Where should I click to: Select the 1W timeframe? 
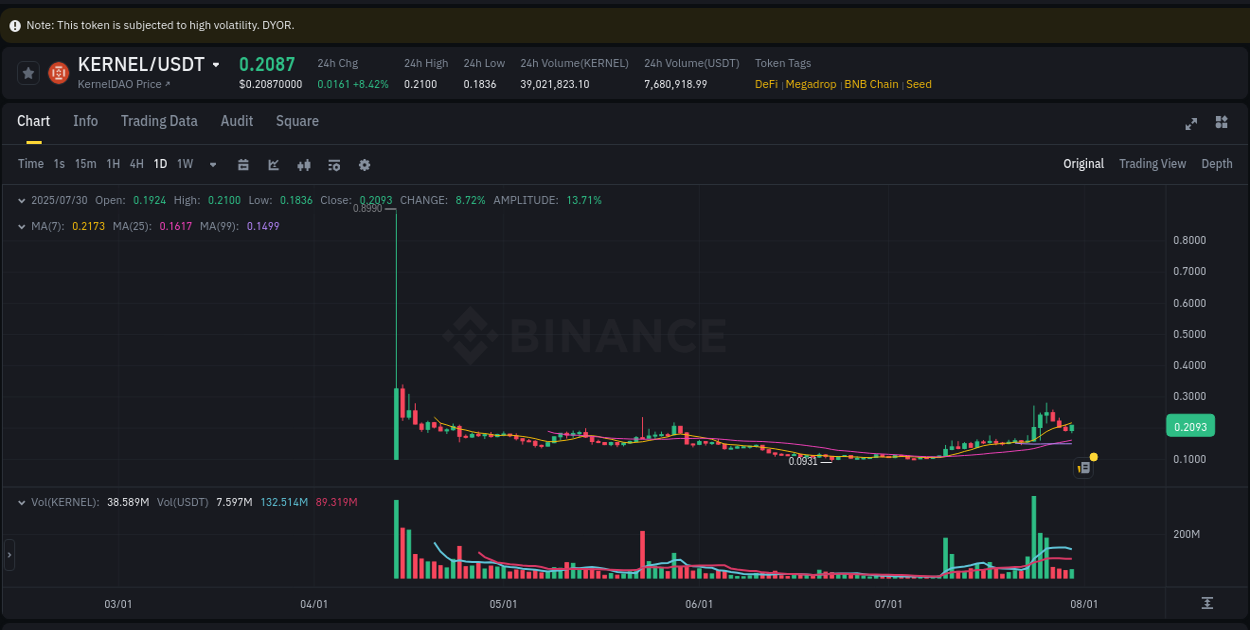184,164
